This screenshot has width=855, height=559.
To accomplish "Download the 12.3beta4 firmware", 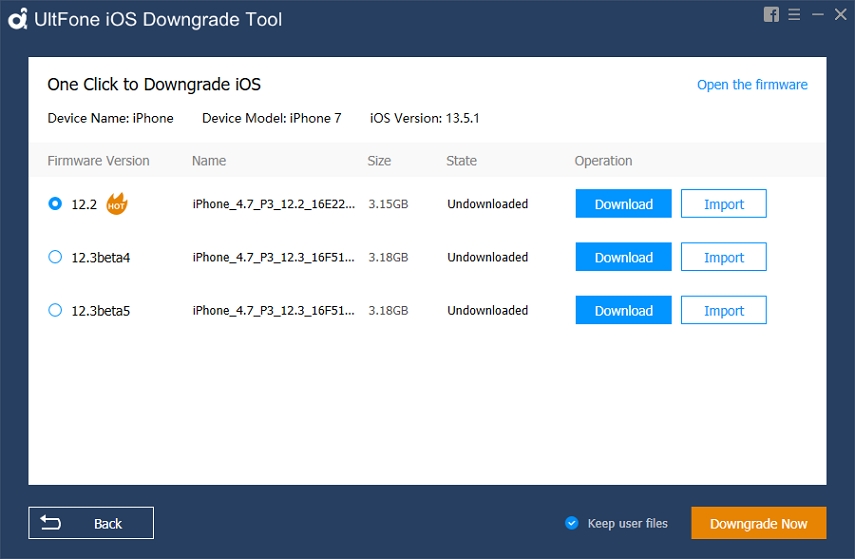I will 623,257.
